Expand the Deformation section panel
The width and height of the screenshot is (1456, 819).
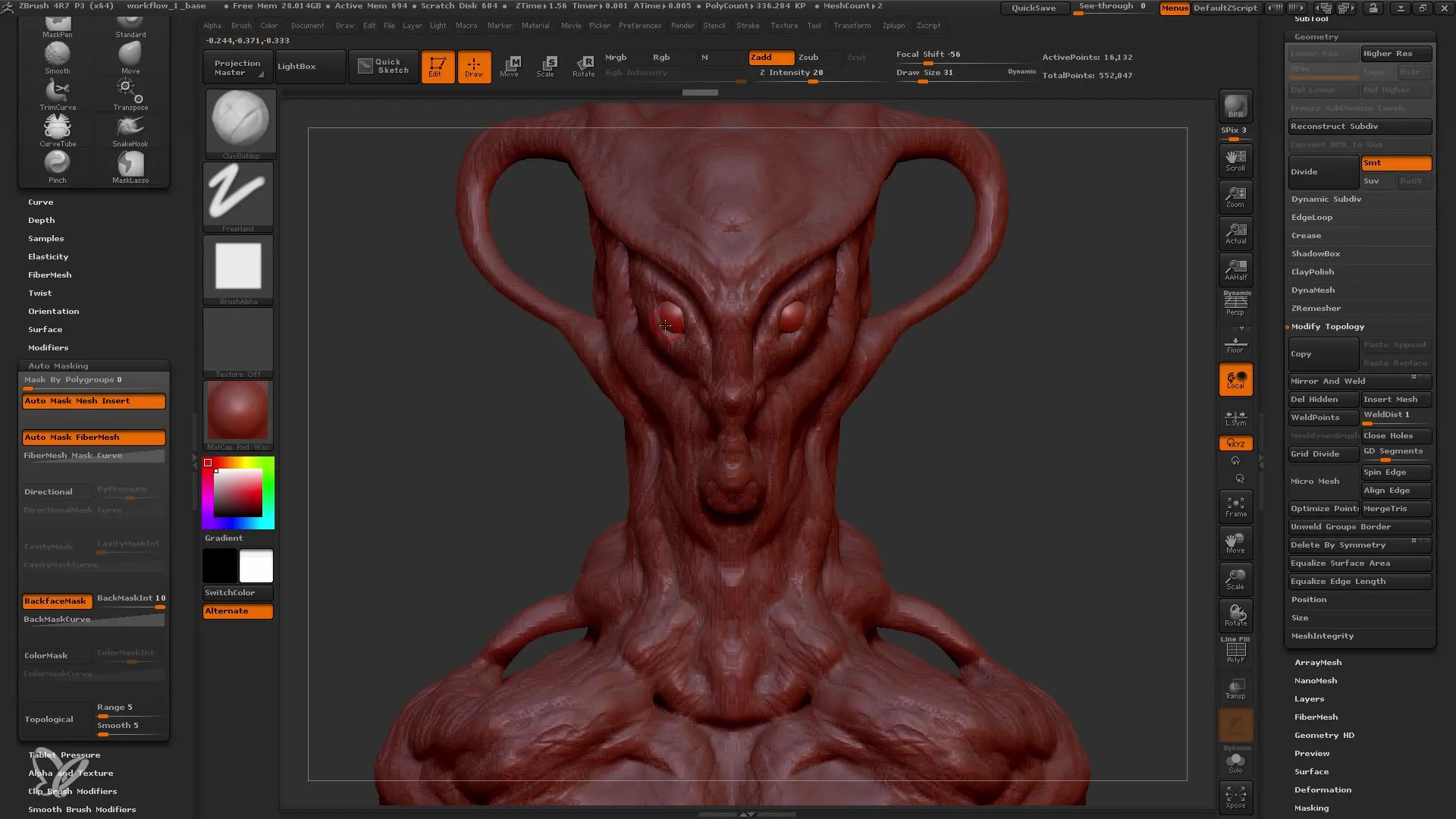(x=1322, y=789)
